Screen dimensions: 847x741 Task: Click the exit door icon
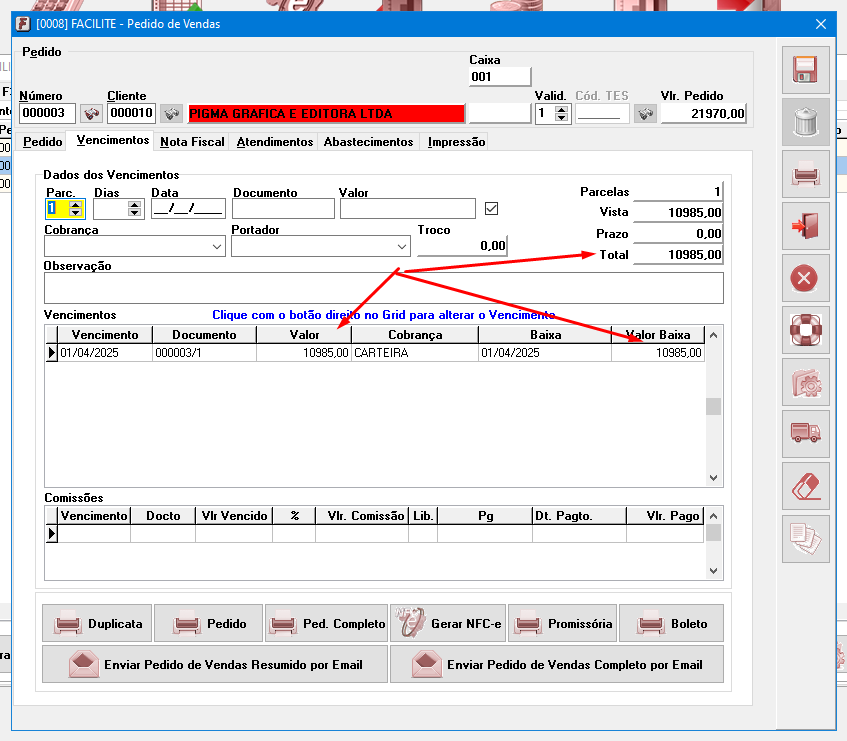click(805, 226)
